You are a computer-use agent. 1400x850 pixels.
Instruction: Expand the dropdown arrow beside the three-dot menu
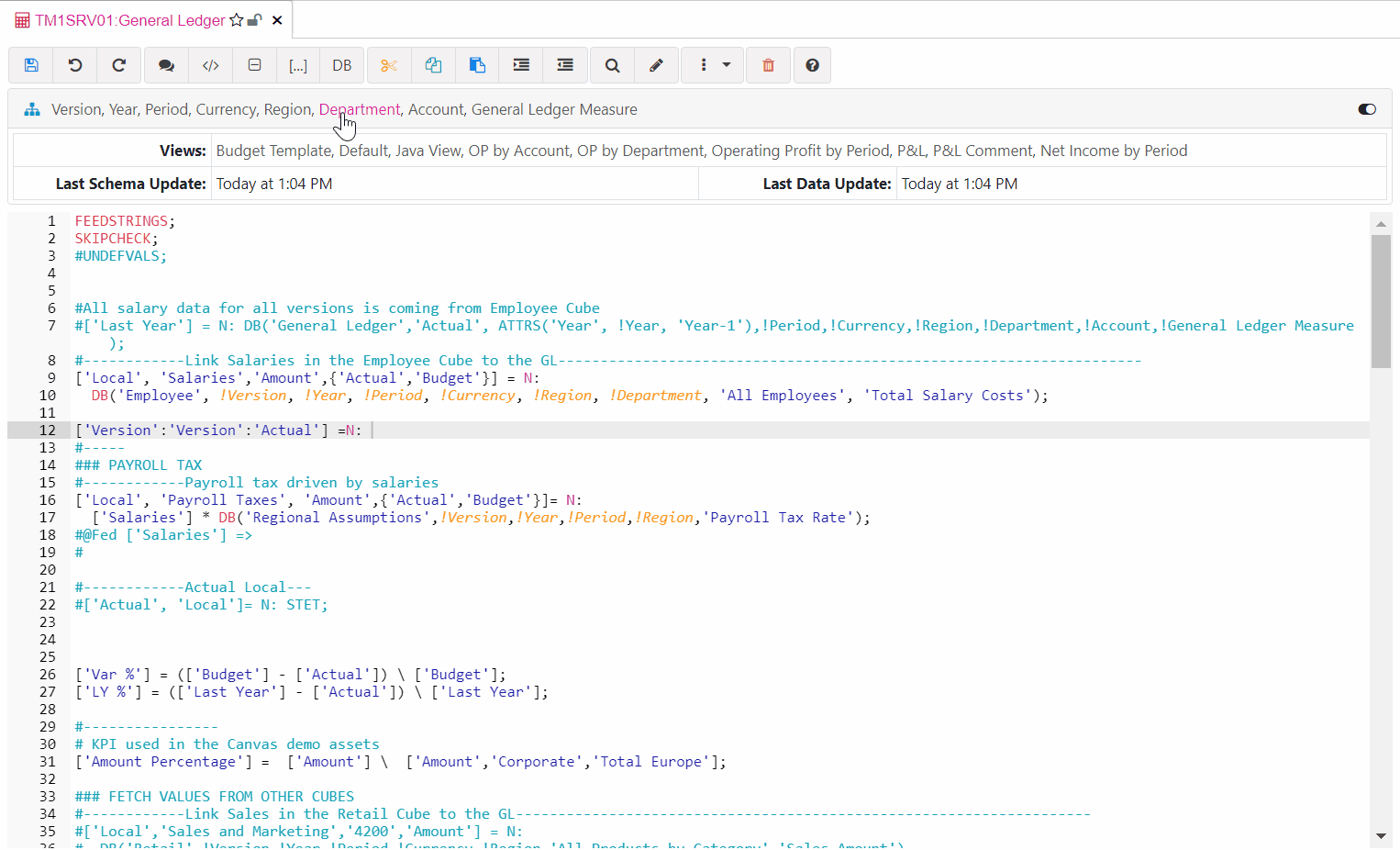[726, 65]
